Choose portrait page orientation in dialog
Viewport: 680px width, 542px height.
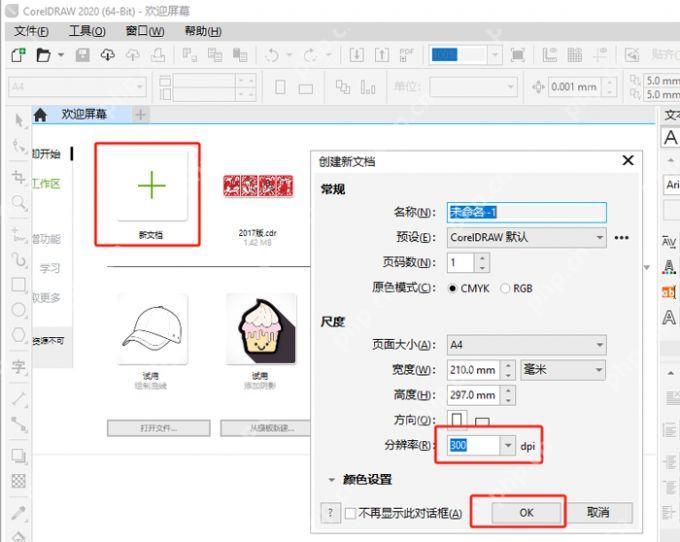point(457,420)
